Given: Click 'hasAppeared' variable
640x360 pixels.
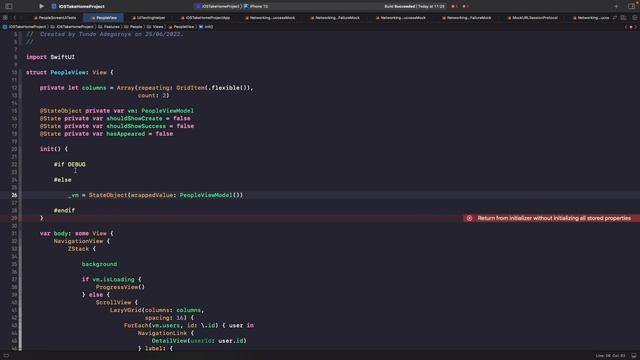Looking at the screenshot, I should coord(126,134).
